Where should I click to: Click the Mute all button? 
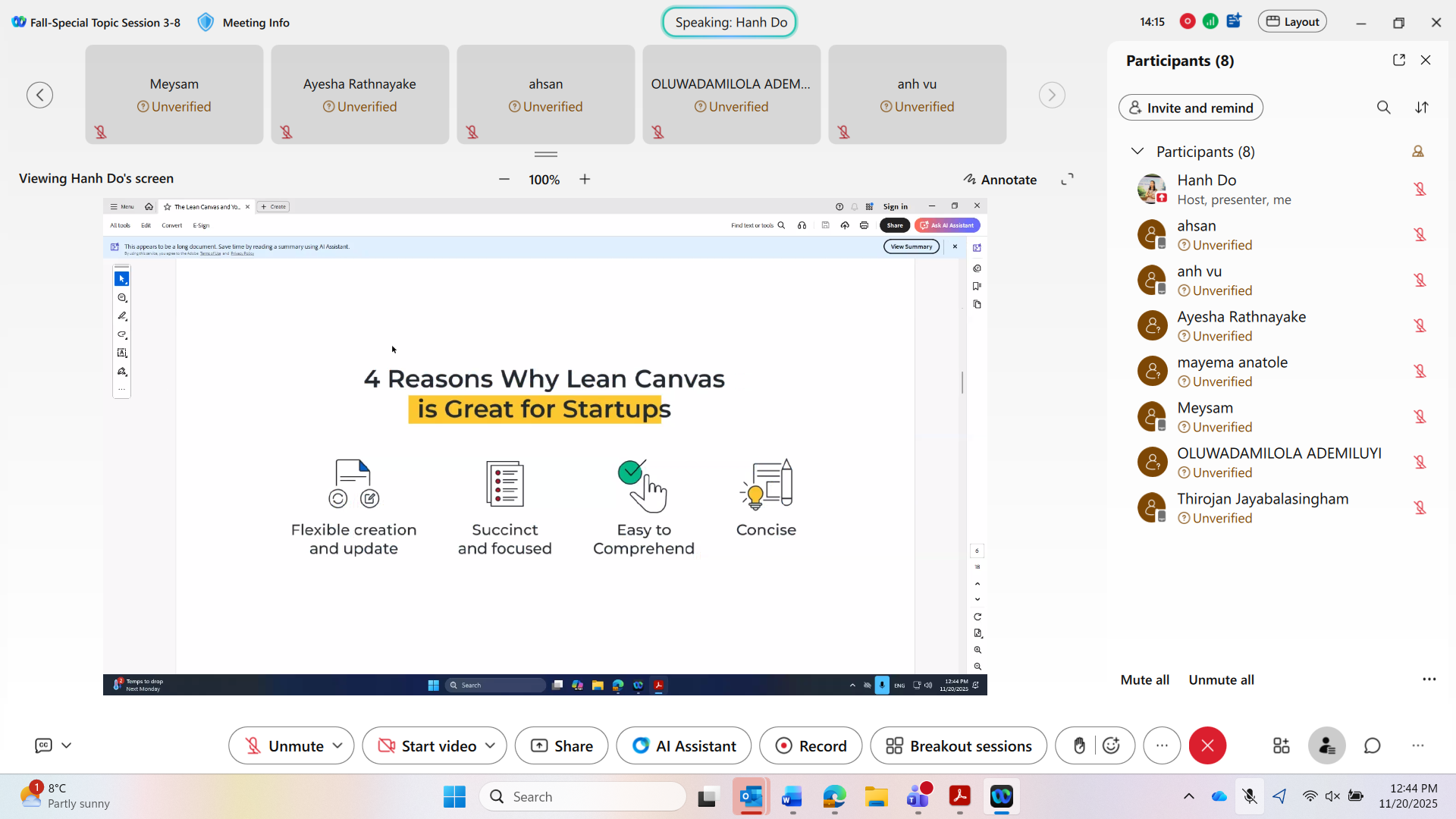pos(1144,679)
